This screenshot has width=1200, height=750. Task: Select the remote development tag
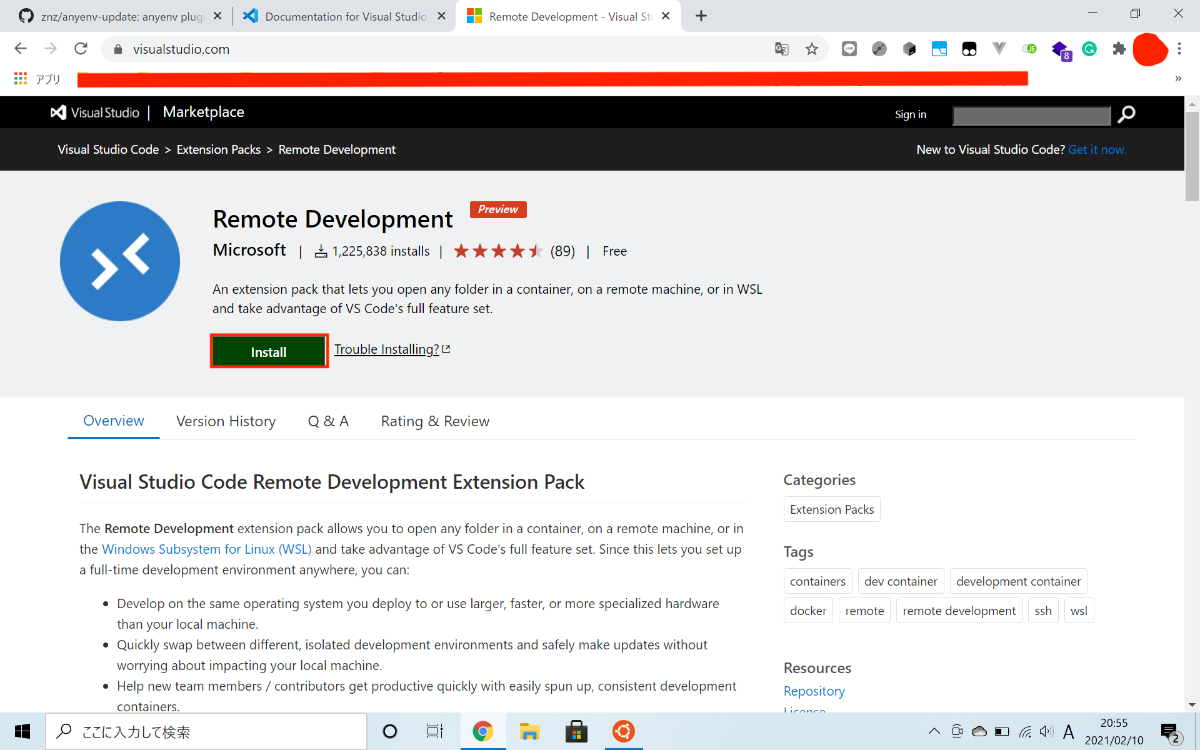point(959,610)
